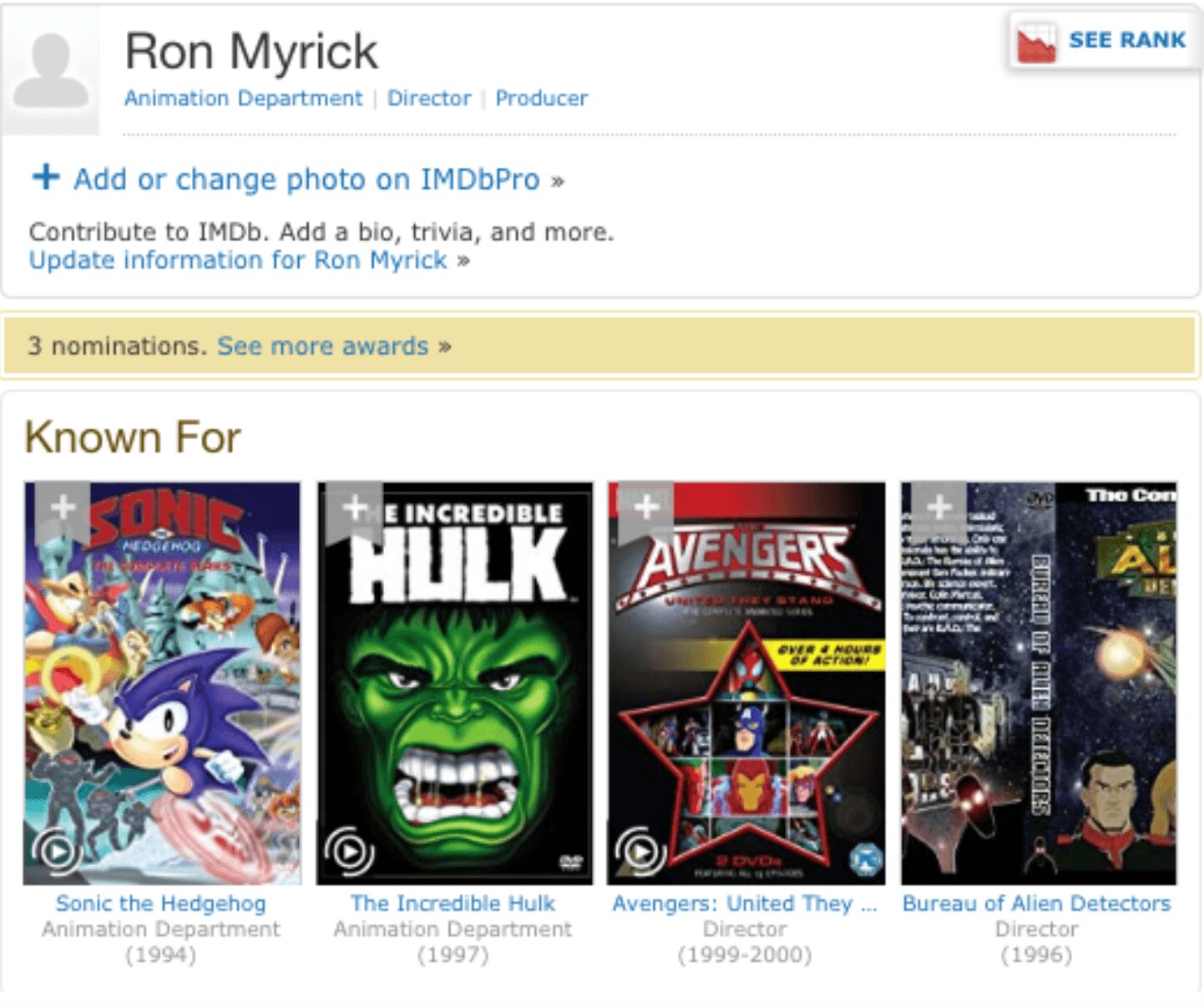Play The Incredible Hulk video icon
The image size is (1204, 1007).
[350, 852]
